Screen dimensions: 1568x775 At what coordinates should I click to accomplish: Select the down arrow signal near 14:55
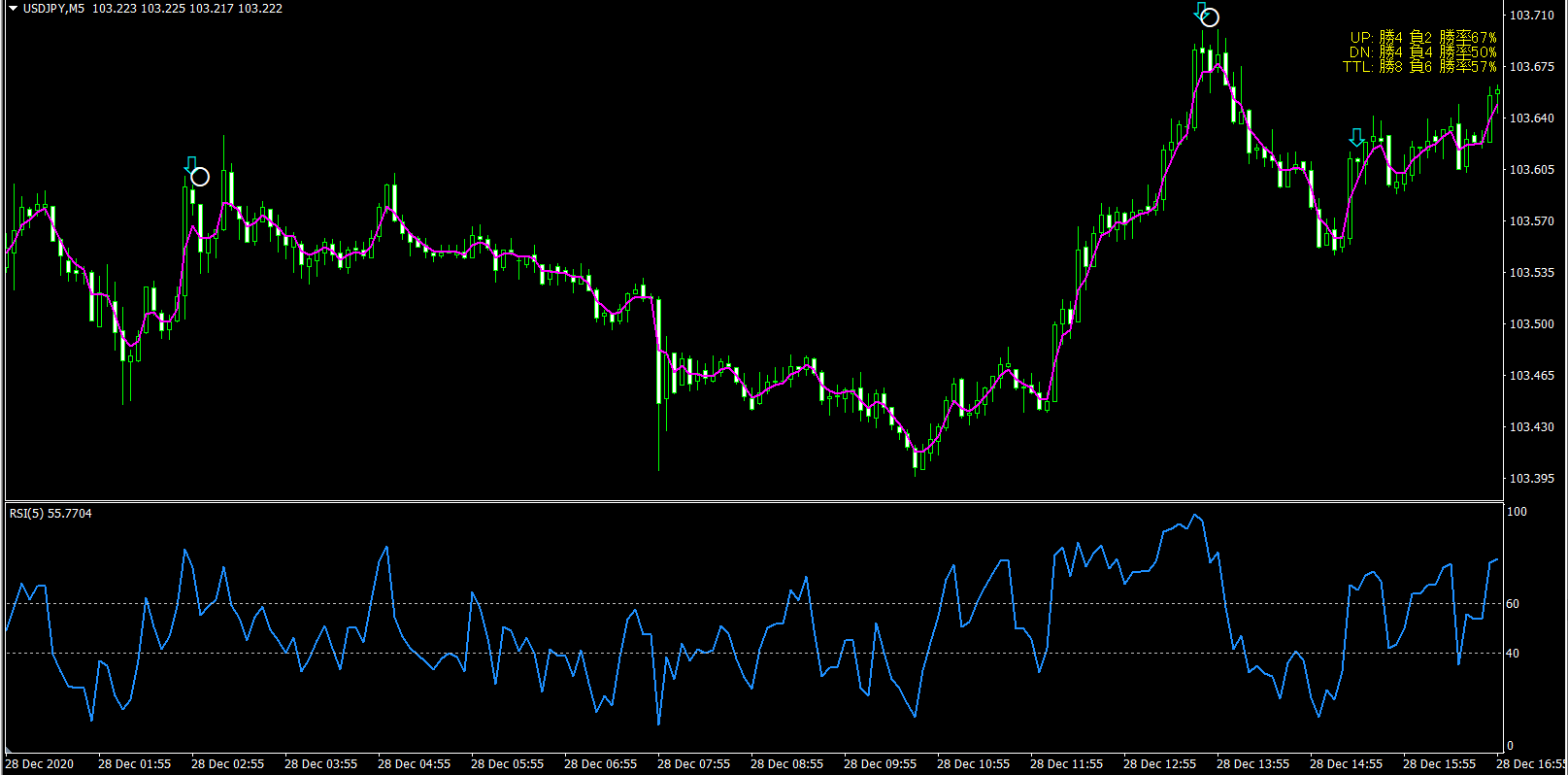tap(1356, 137)
